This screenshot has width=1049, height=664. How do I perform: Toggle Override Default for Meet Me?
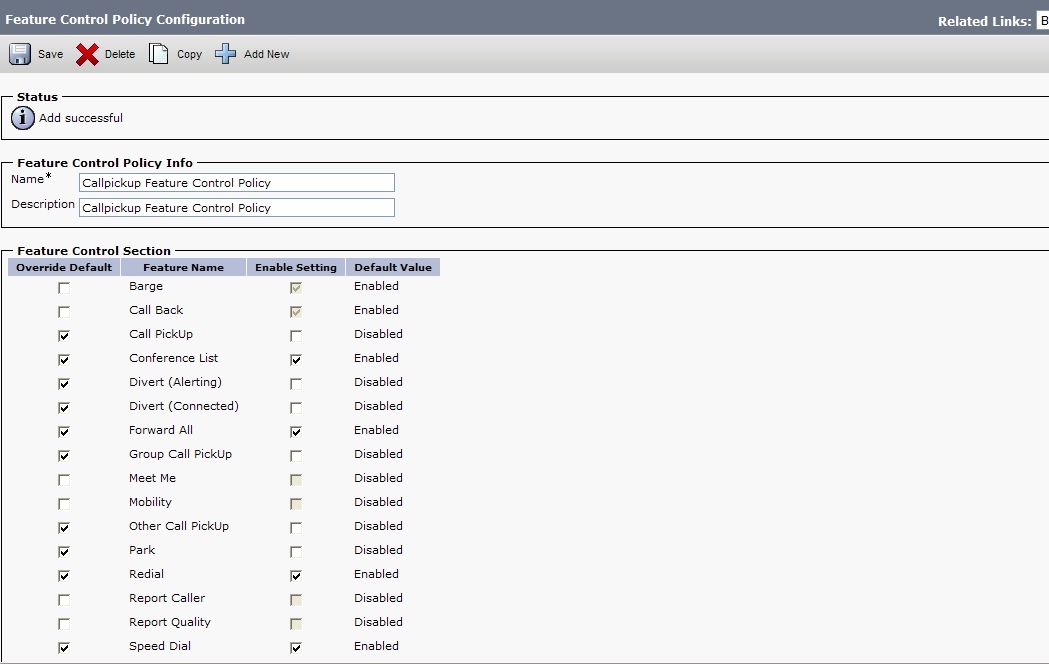(64, 480)
